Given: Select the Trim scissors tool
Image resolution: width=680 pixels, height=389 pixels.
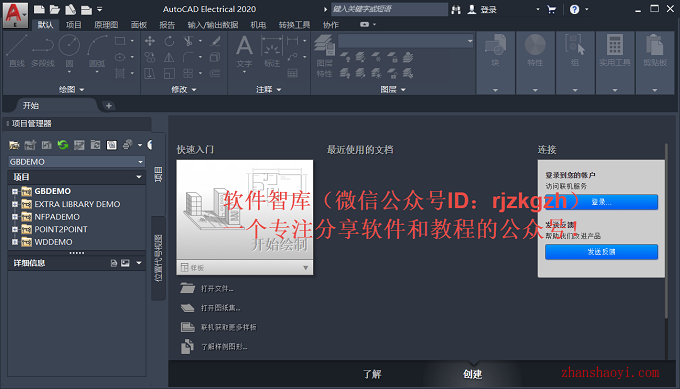Looking at the screenshot, I should 188,41.
